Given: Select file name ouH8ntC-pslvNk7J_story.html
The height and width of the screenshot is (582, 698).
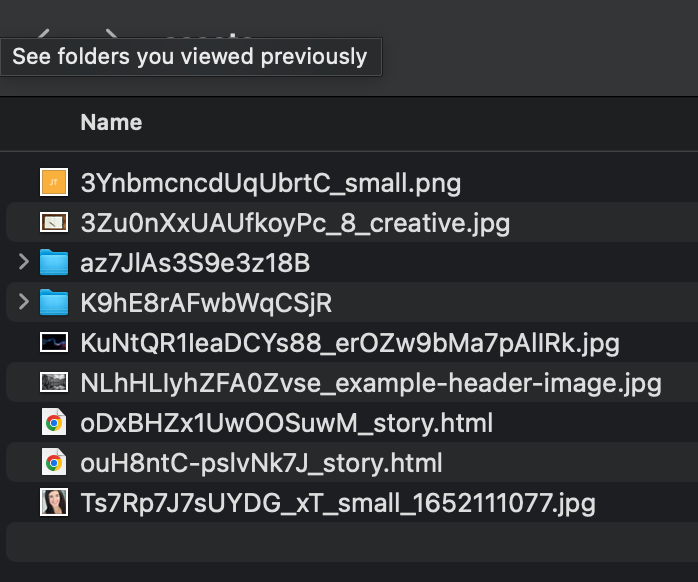Looking at the screenshot, I should pos(261,463).
